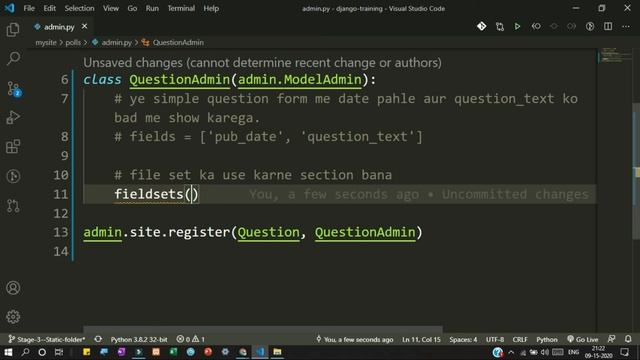Viewport: 640px width, 360px height.
Task: Click the feedback icon in status bar
Action: (611, 339)
